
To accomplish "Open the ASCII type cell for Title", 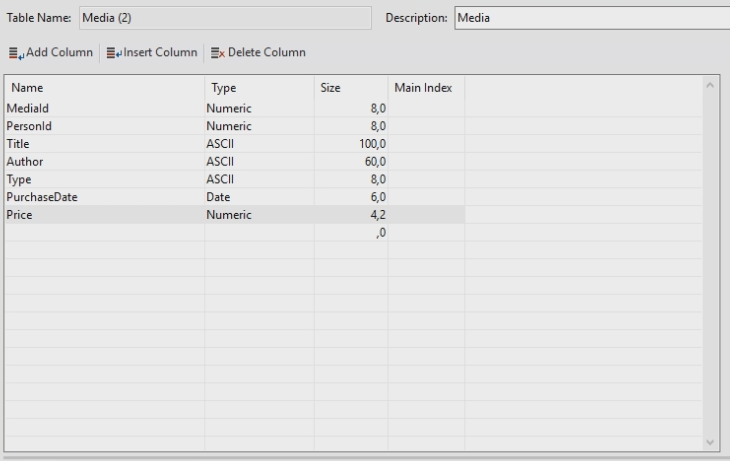I will 259,144.
